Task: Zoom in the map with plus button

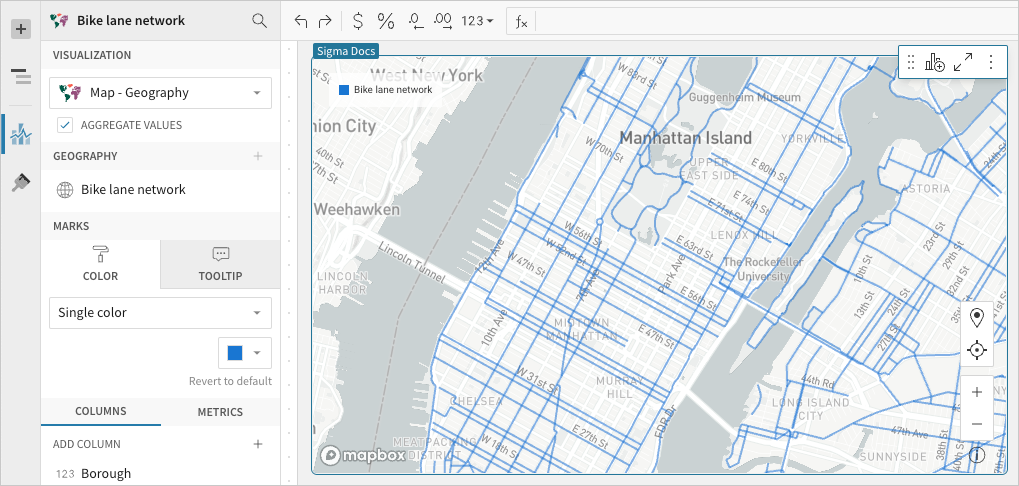Action: coord(976,392)
